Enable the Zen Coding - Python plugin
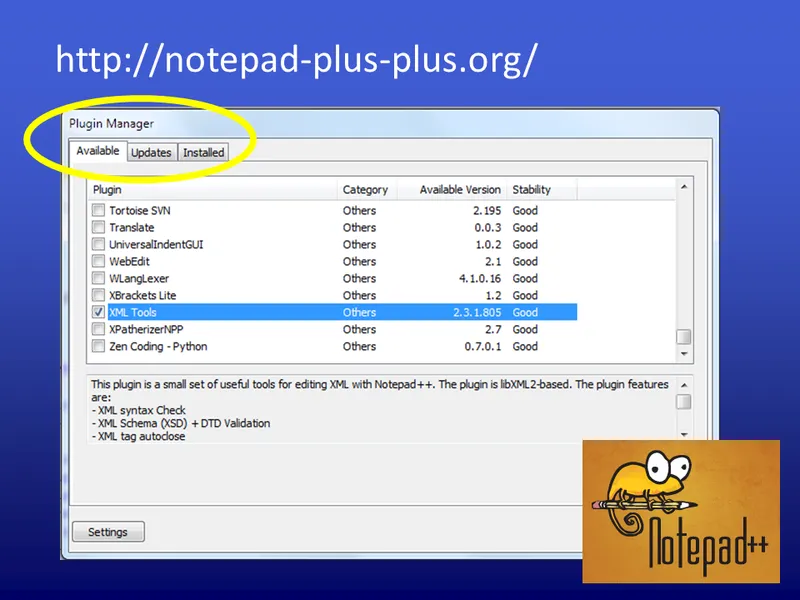 tap(98, 346)
